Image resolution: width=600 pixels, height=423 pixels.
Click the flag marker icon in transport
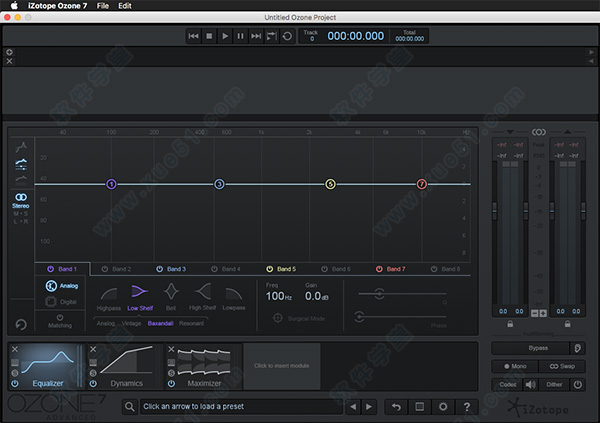(271, 36)
